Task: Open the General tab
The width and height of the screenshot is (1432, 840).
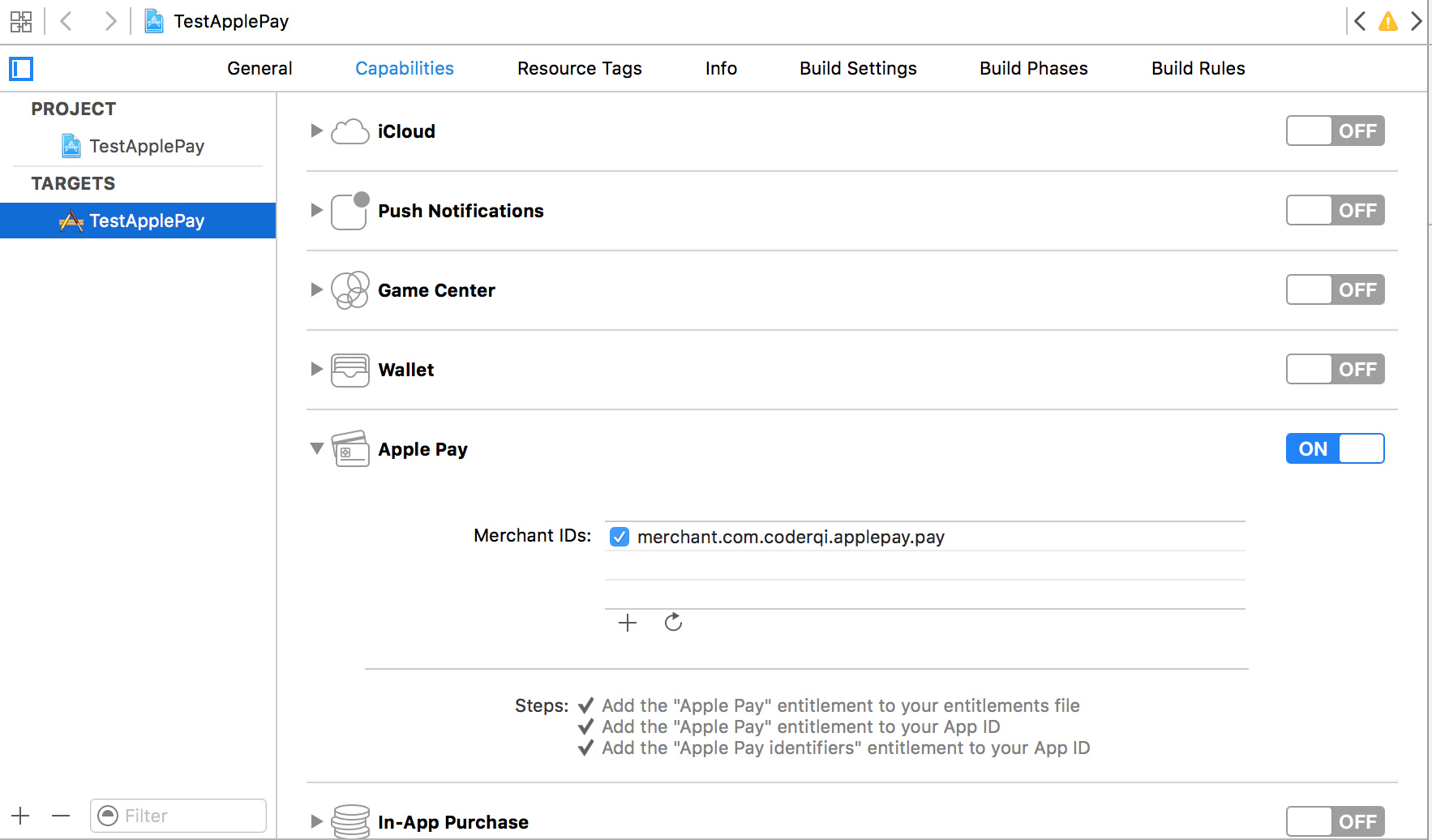Action: 259,69
